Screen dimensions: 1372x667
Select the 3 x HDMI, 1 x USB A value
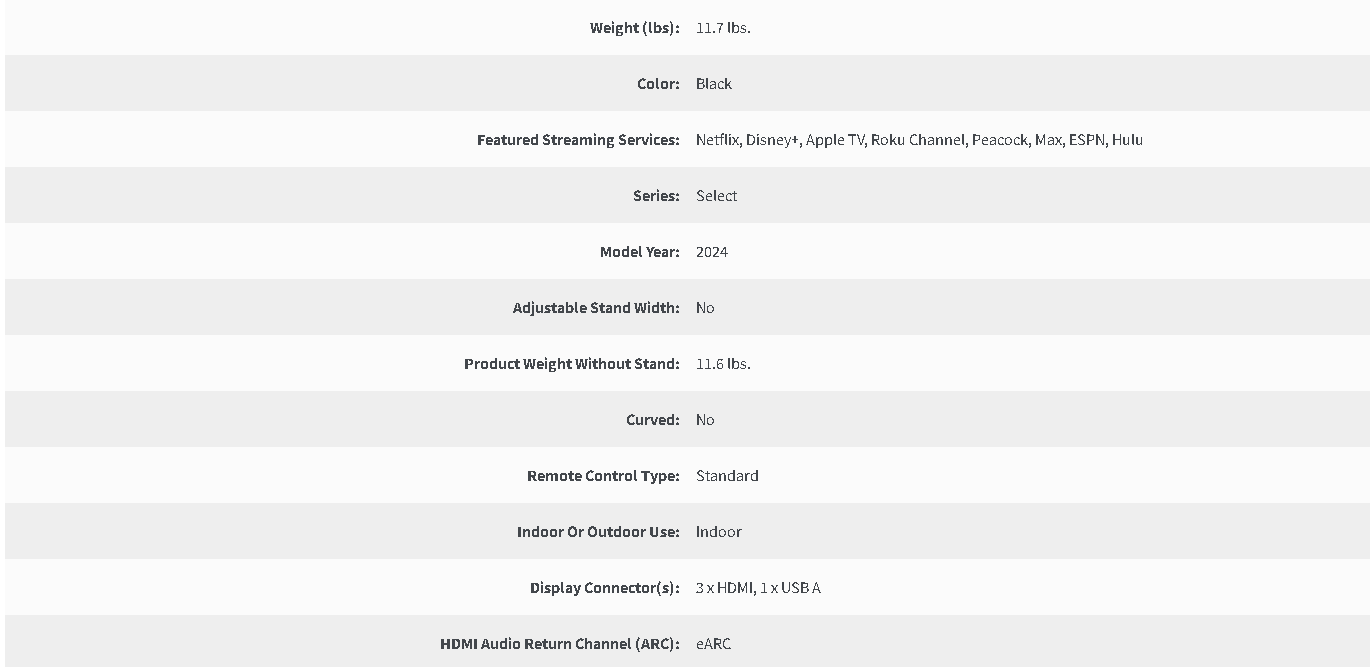[x=758, y=588]
